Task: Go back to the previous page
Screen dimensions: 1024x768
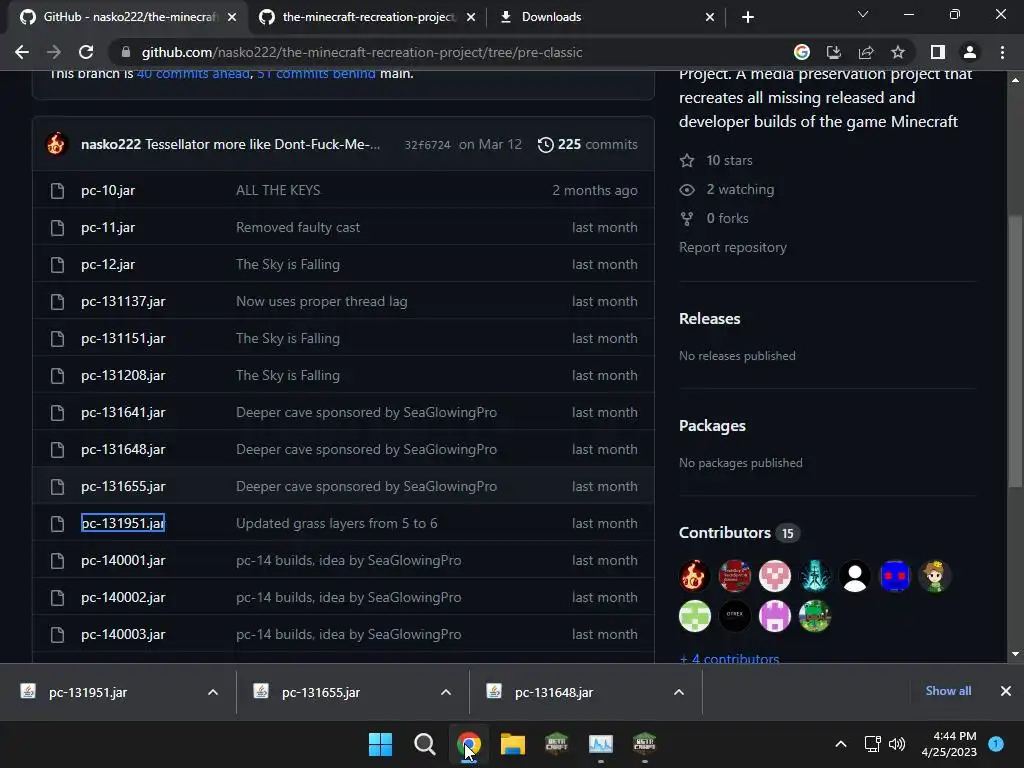Action: tap(22, 52)
